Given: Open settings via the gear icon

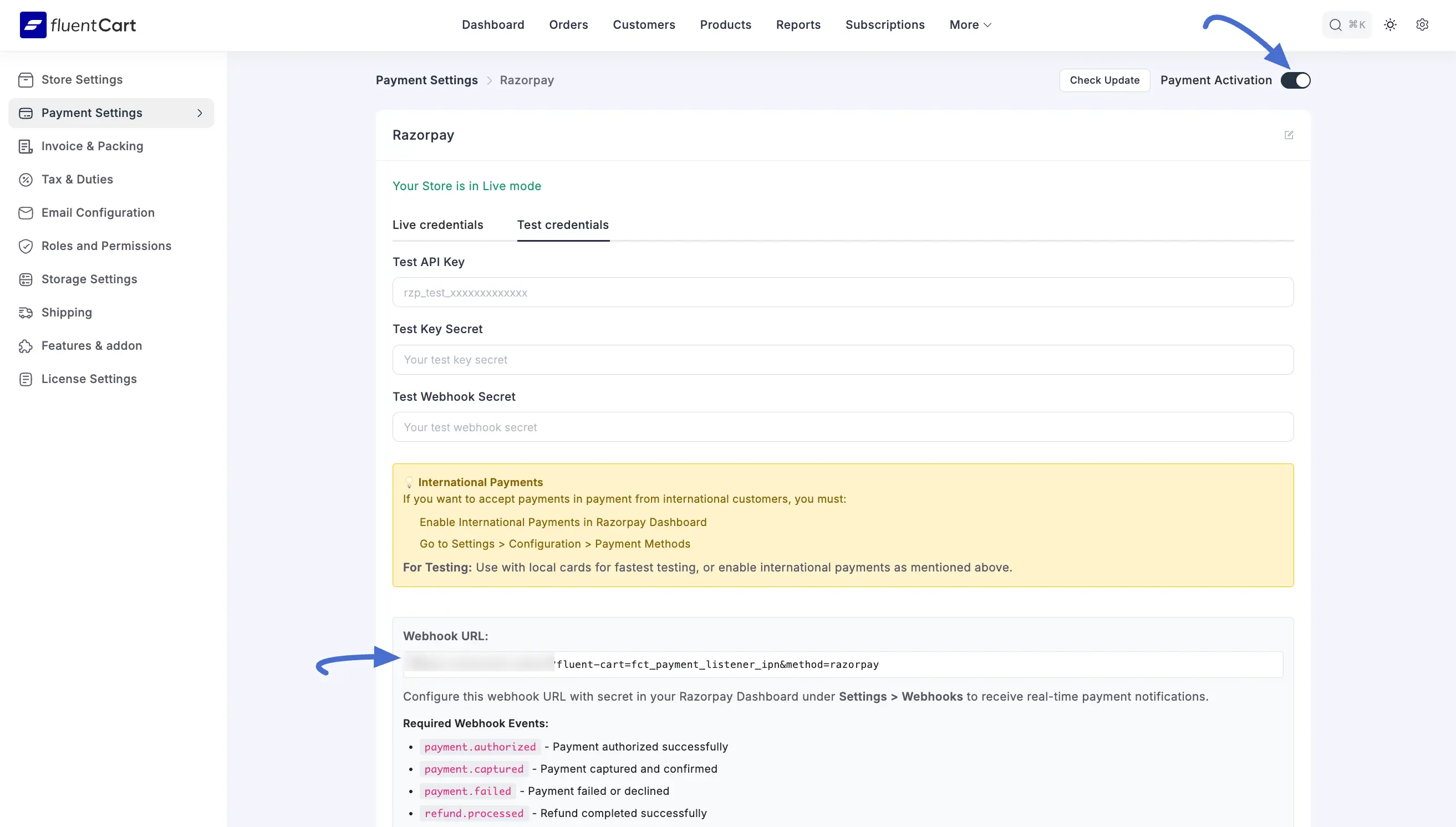Looking at the screenshot, I should pos(1423,24).
